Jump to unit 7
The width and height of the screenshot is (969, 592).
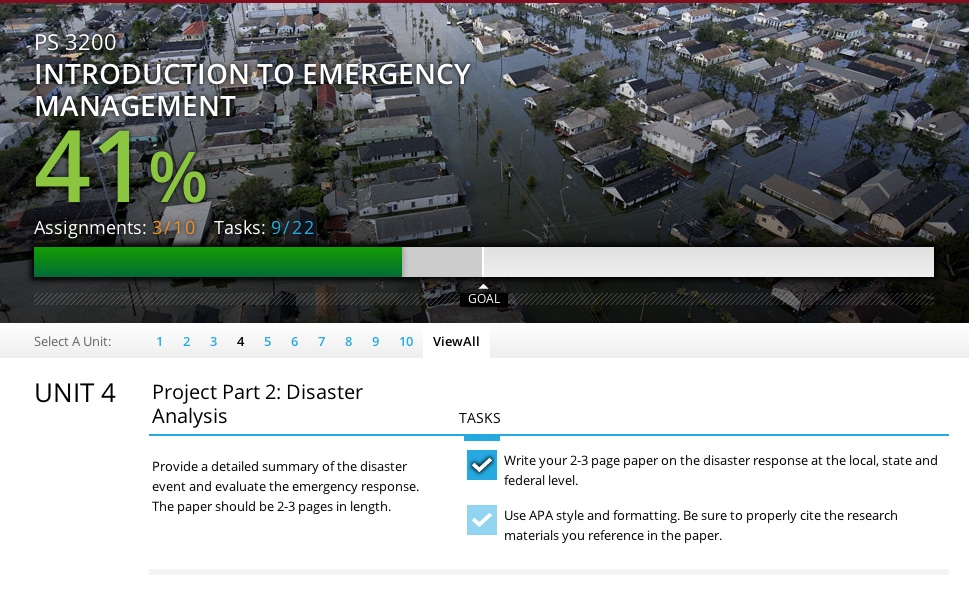(x=321, y=342)
